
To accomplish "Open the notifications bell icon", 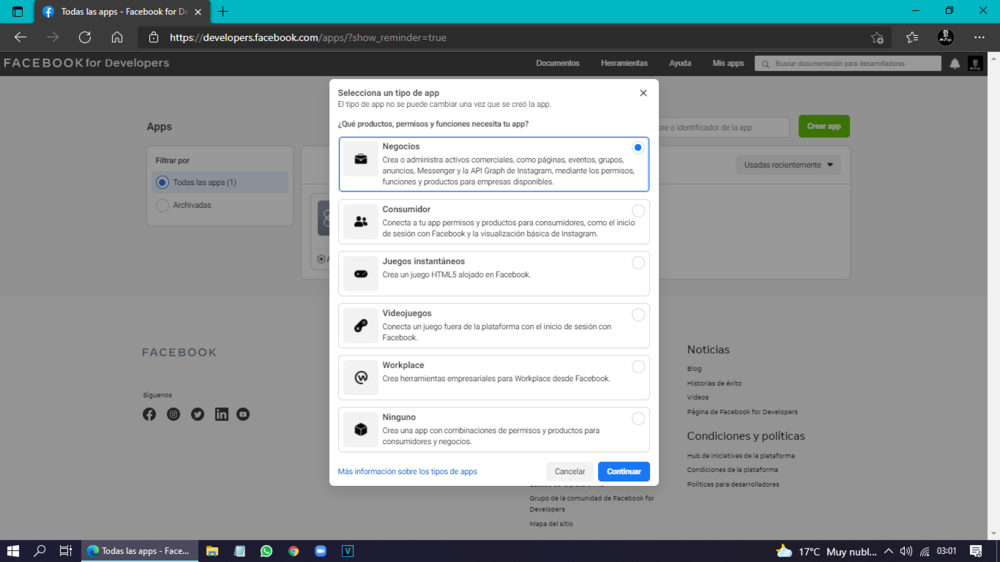I will (954, 63).
